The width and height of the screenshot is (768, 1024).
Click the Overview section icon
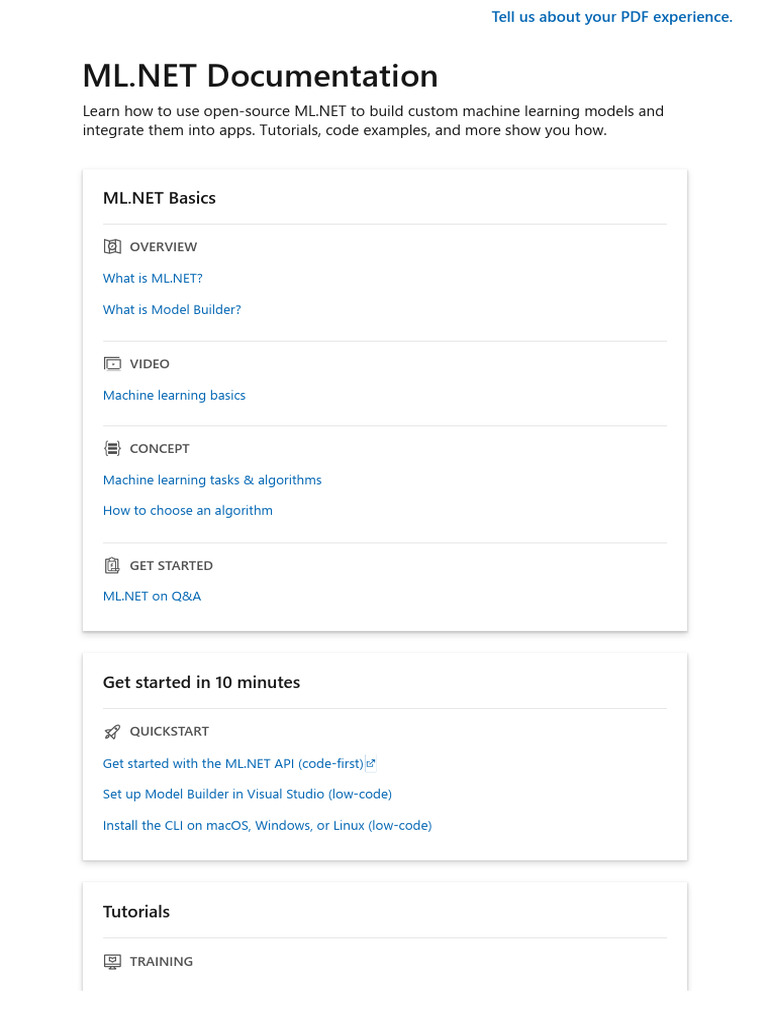112,247
